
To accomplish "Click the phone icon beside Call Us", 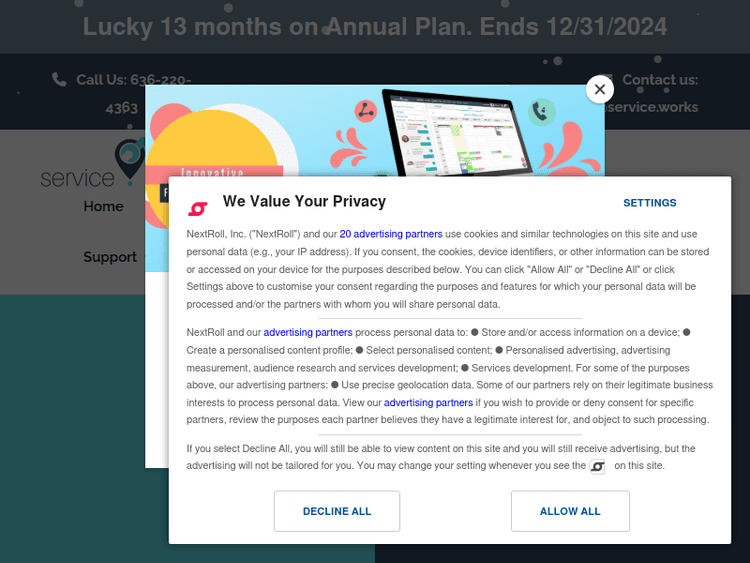I will point(60,79).
